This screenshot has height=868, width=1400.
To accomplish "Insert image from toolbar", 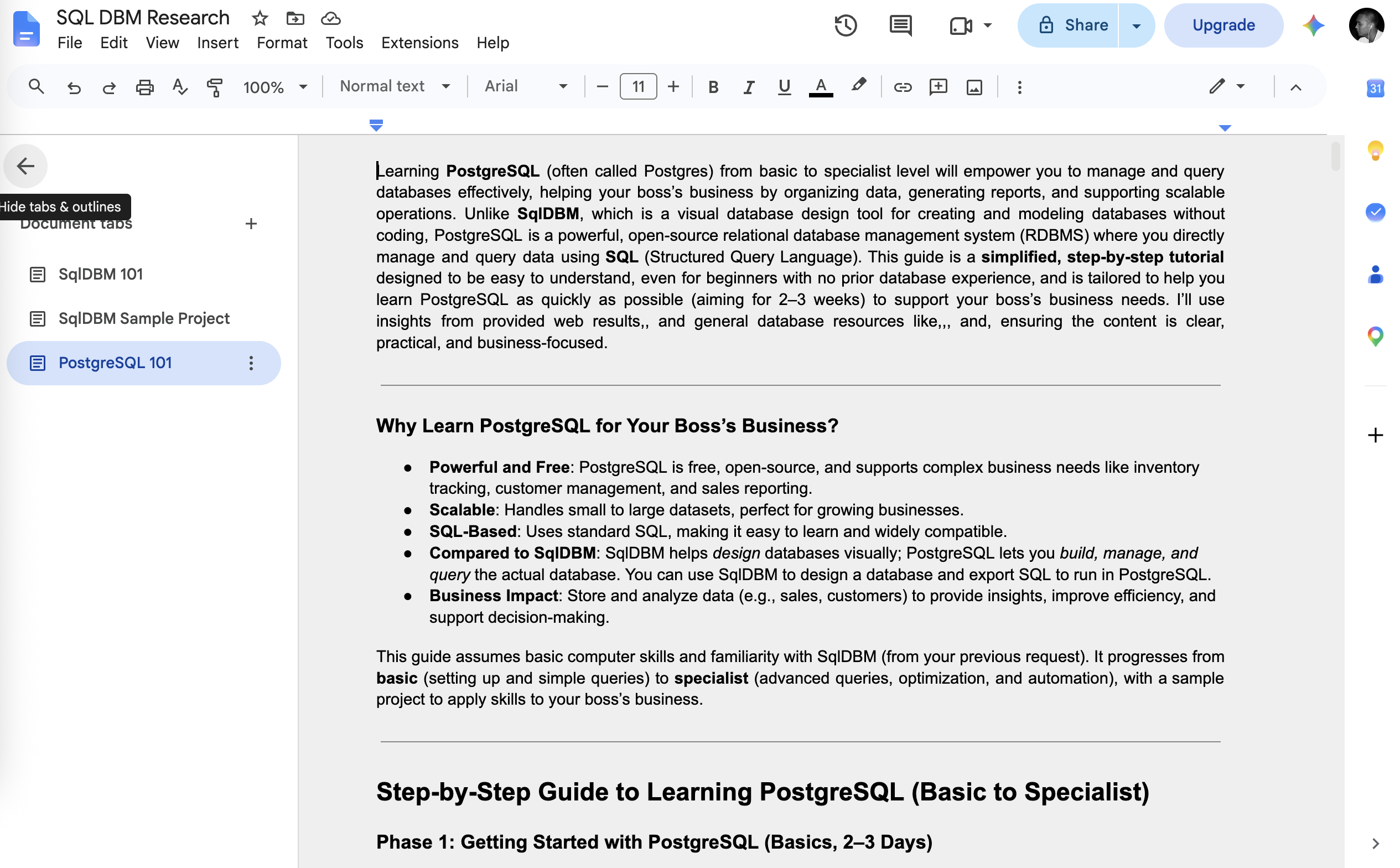I will point(974,87).
